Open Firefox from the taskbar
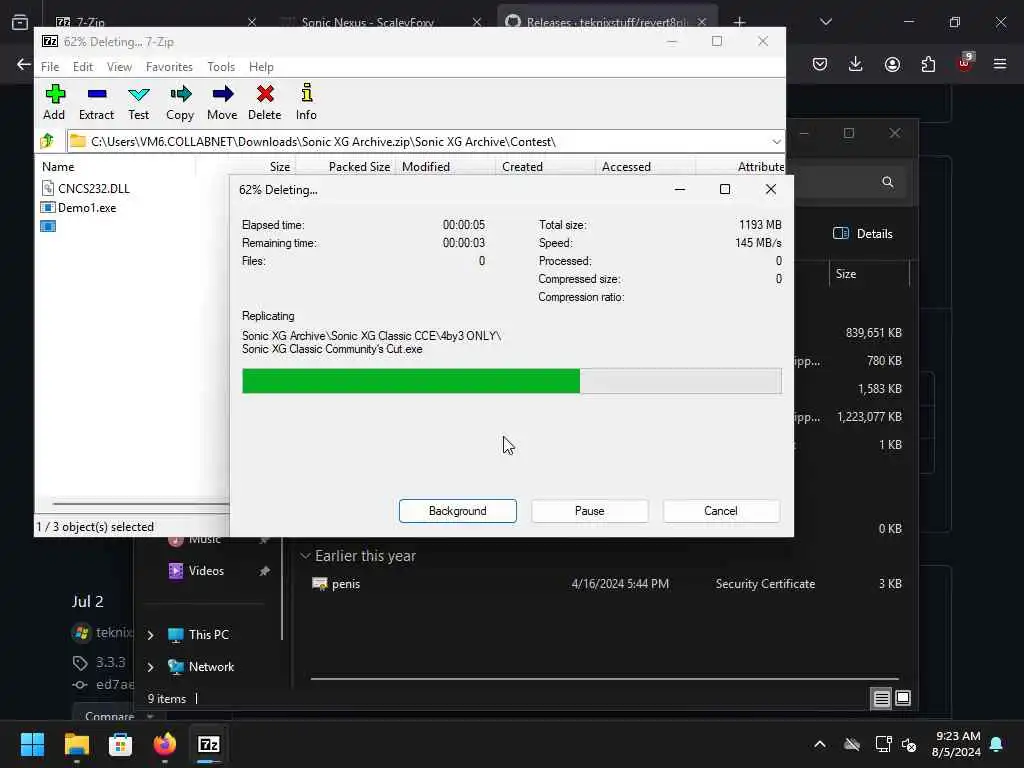The image size is (1024, 768). (165, 744)
